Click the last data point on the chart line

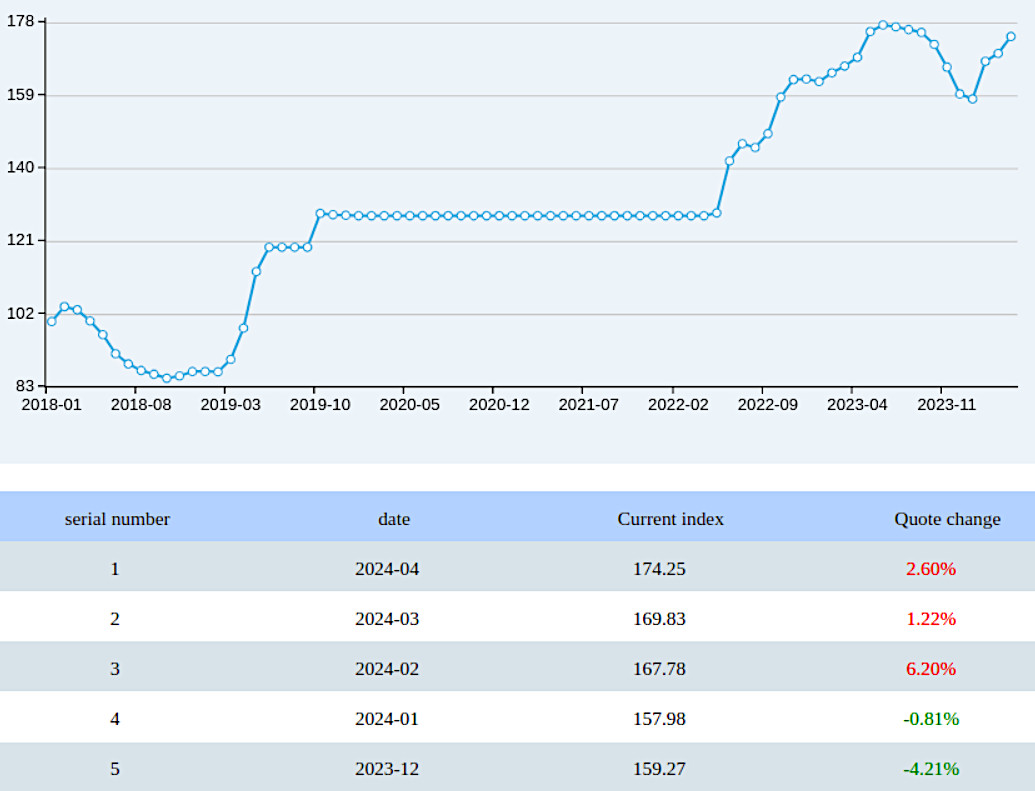(1011, 36)
